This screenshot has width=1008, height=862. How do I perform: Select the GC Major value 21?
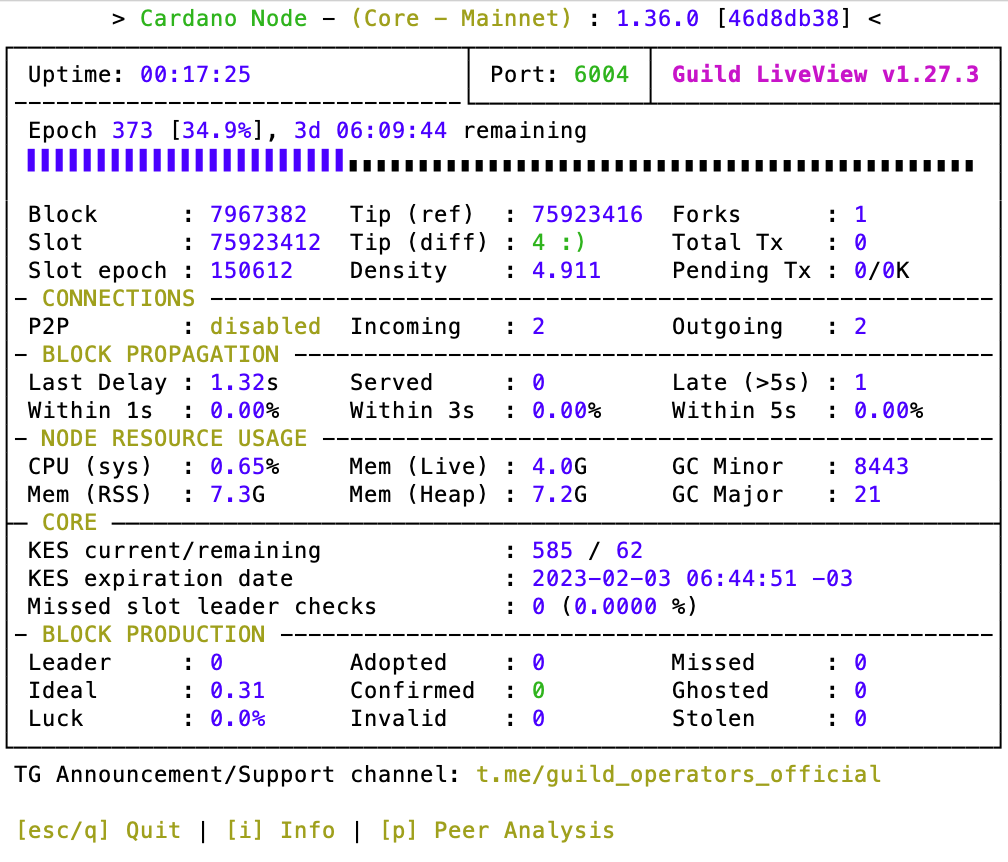pos(868,494)
